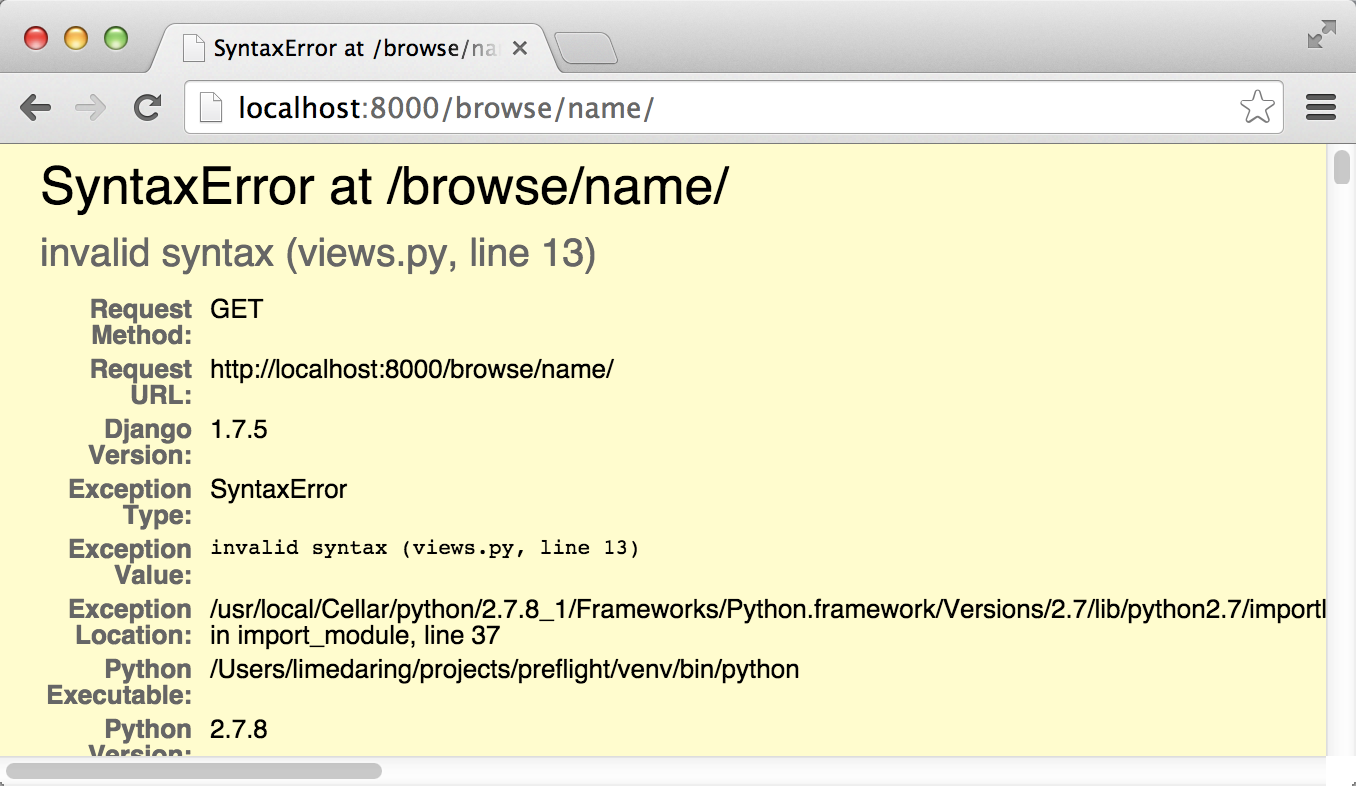Click the back navigation arrow
The height and width of the screenshot is (786, 1356).
click(x=36, y=107)
